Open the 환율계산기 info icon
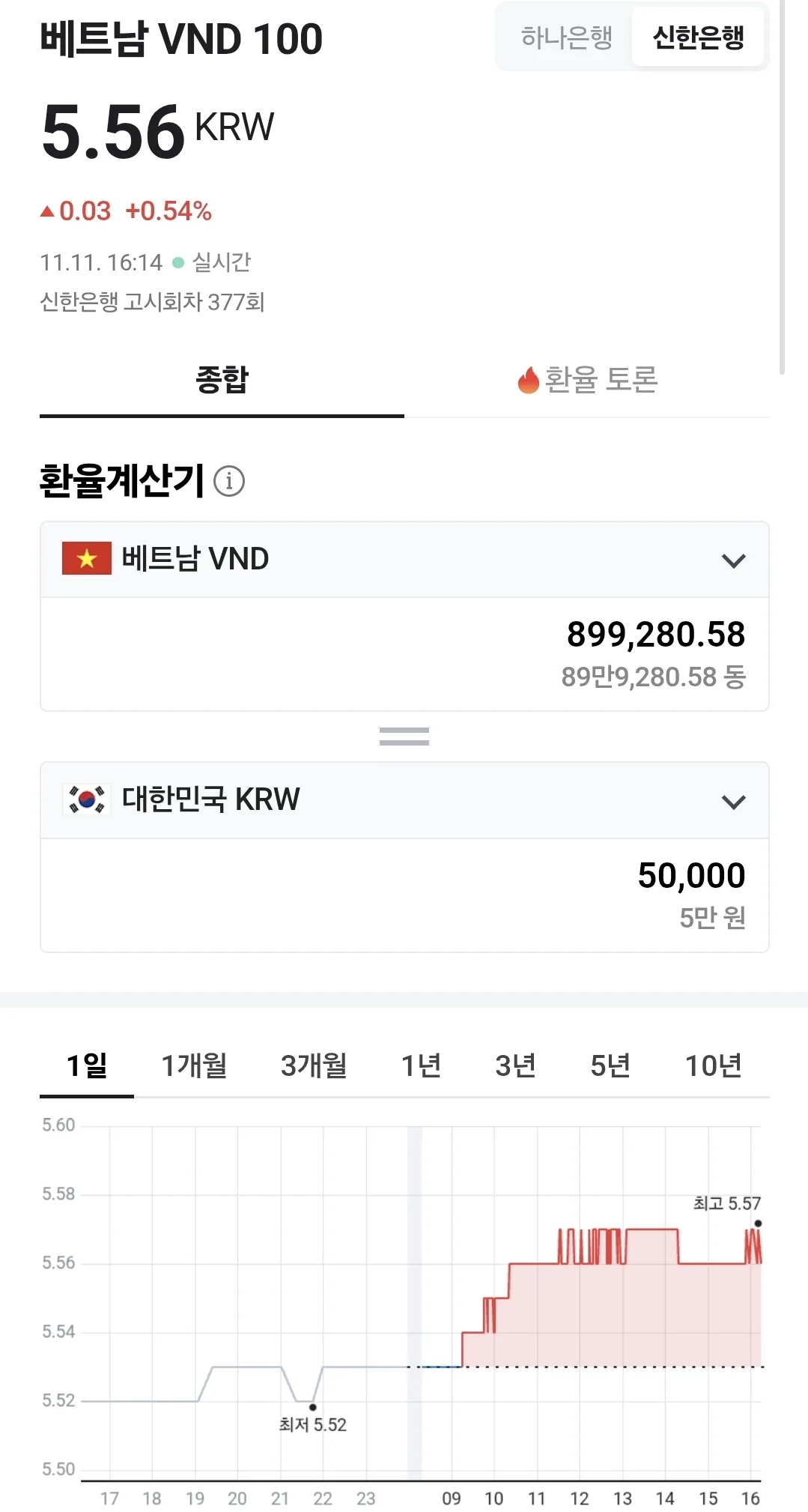Viewport: 808px width, 1512px height. [x=229, y=481]
